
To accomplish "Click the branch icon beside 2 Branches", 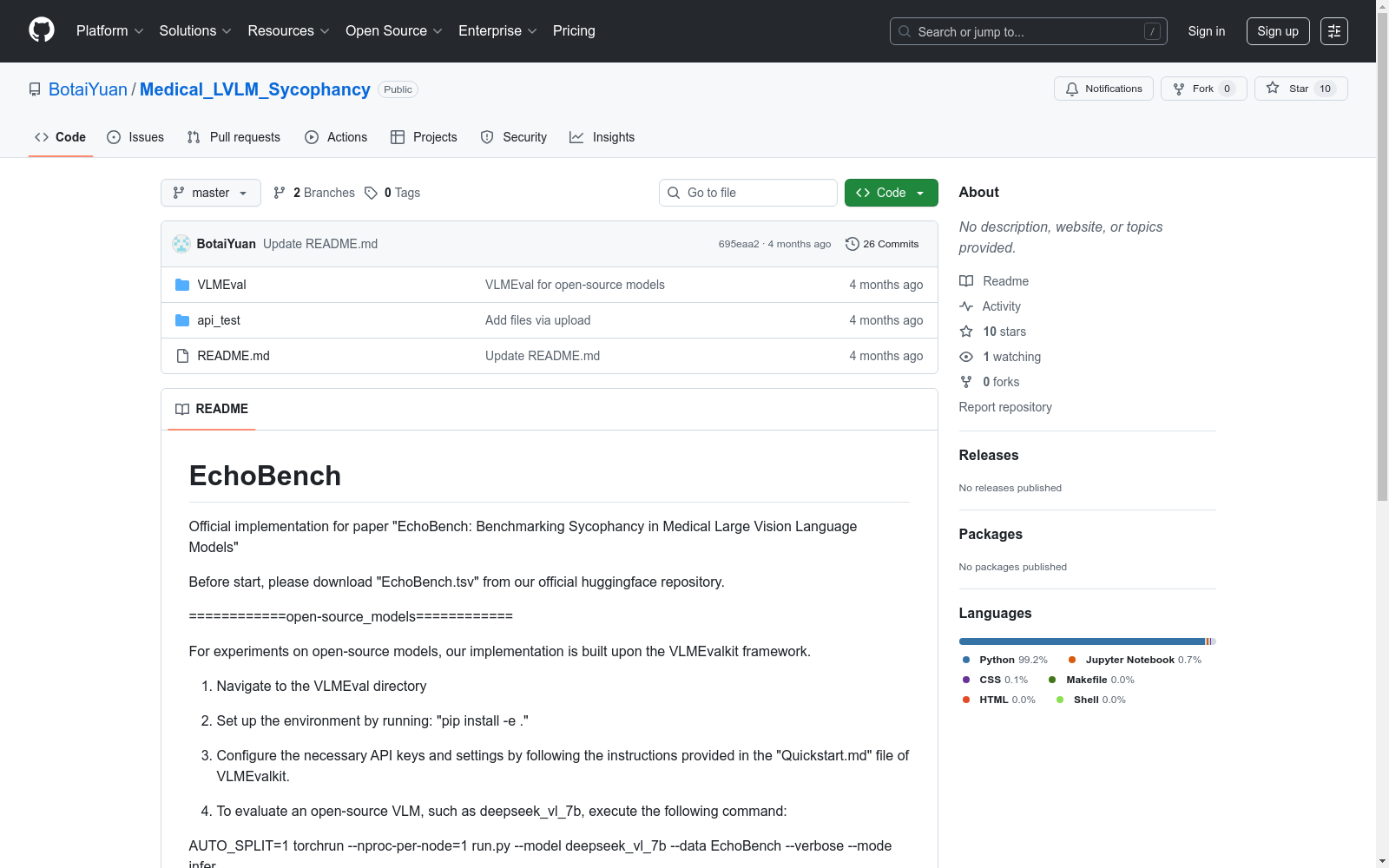I will coord(280,193).
